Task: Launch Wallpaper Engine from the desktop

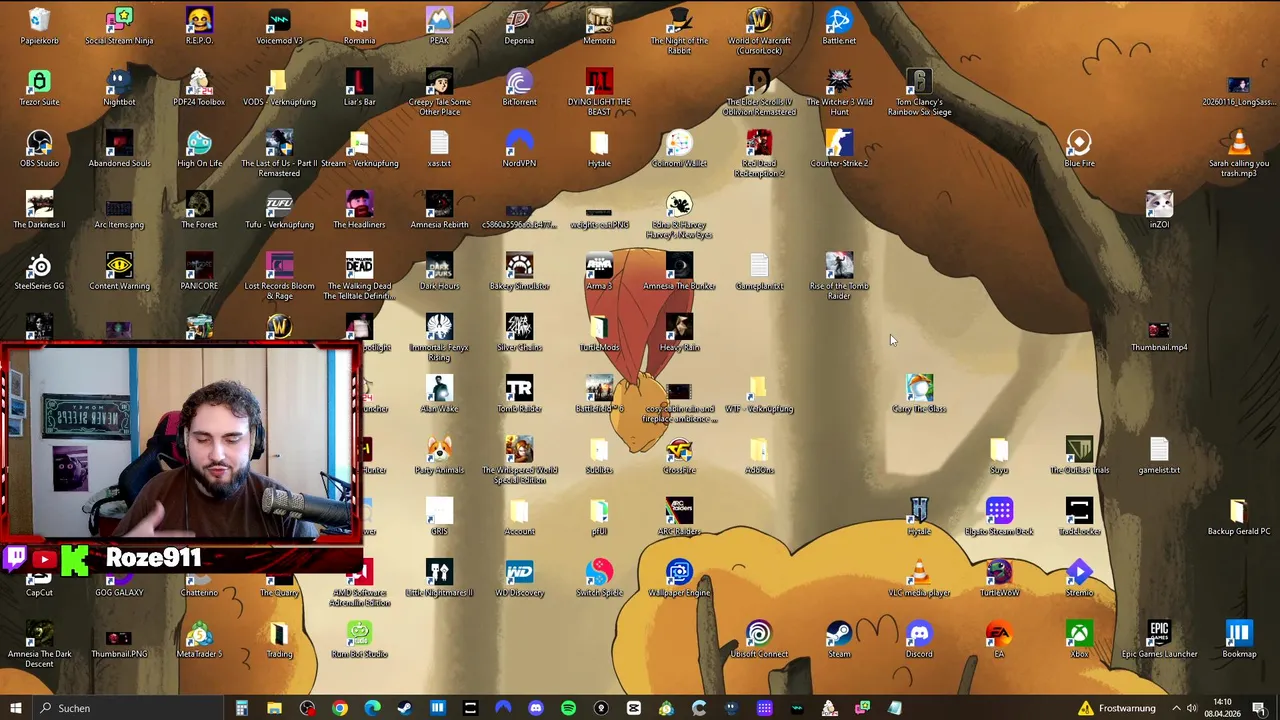Action: 679,577
